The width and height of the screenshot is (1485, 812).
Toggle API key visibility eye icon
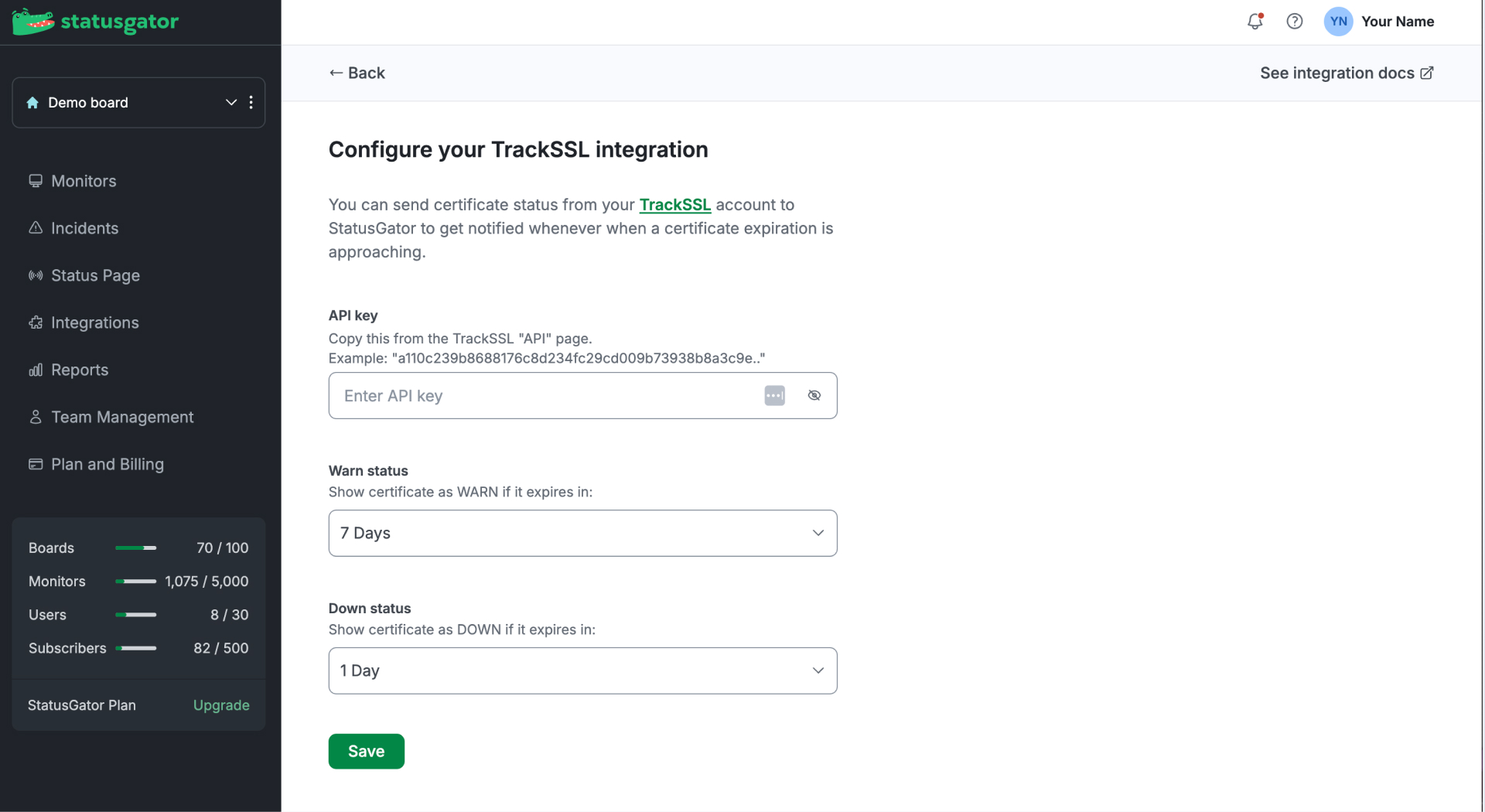(x=814, y=395)
